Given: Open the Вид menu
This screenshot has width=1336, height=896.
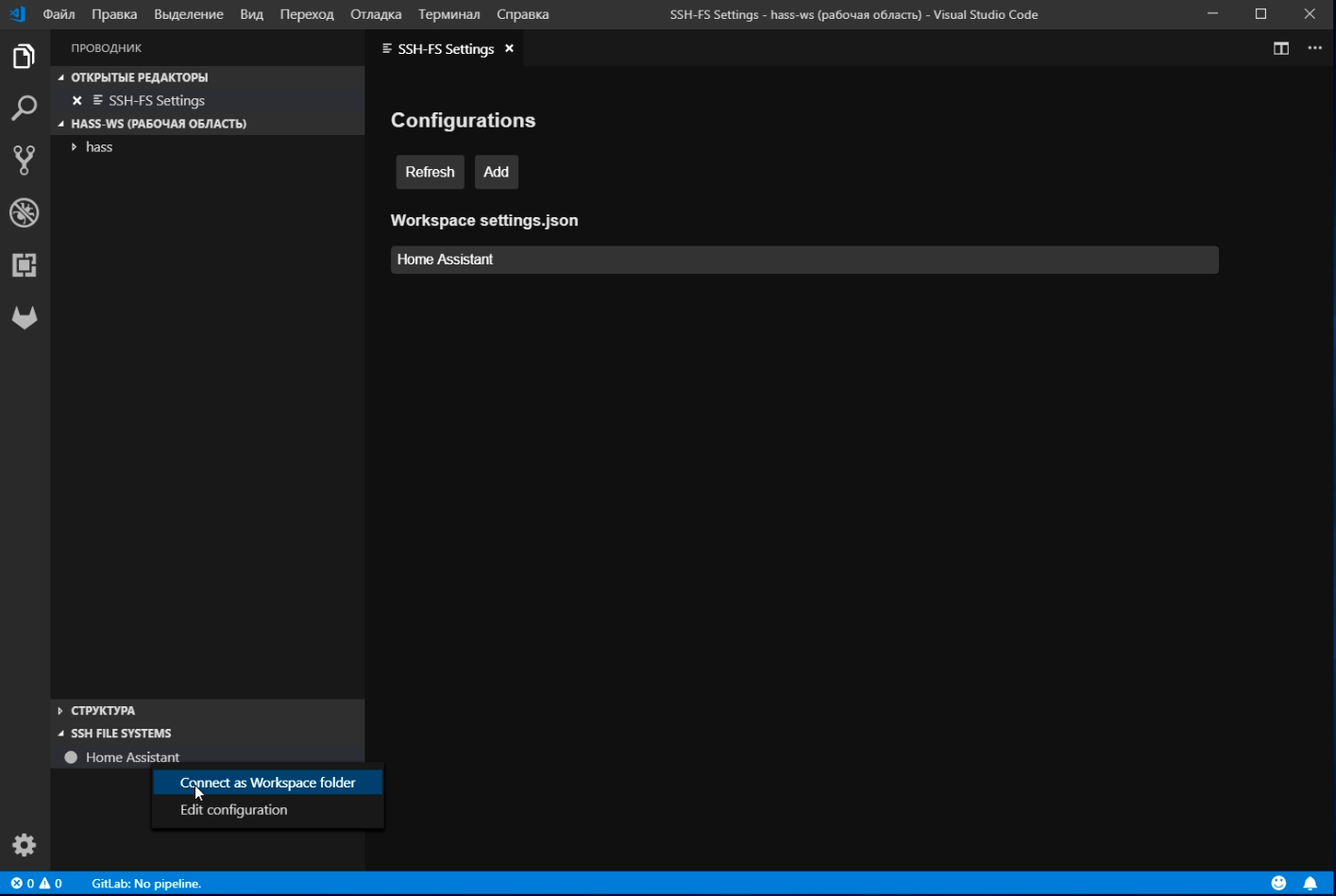Looking at the screenshot, I should click(x=251, y=14).
